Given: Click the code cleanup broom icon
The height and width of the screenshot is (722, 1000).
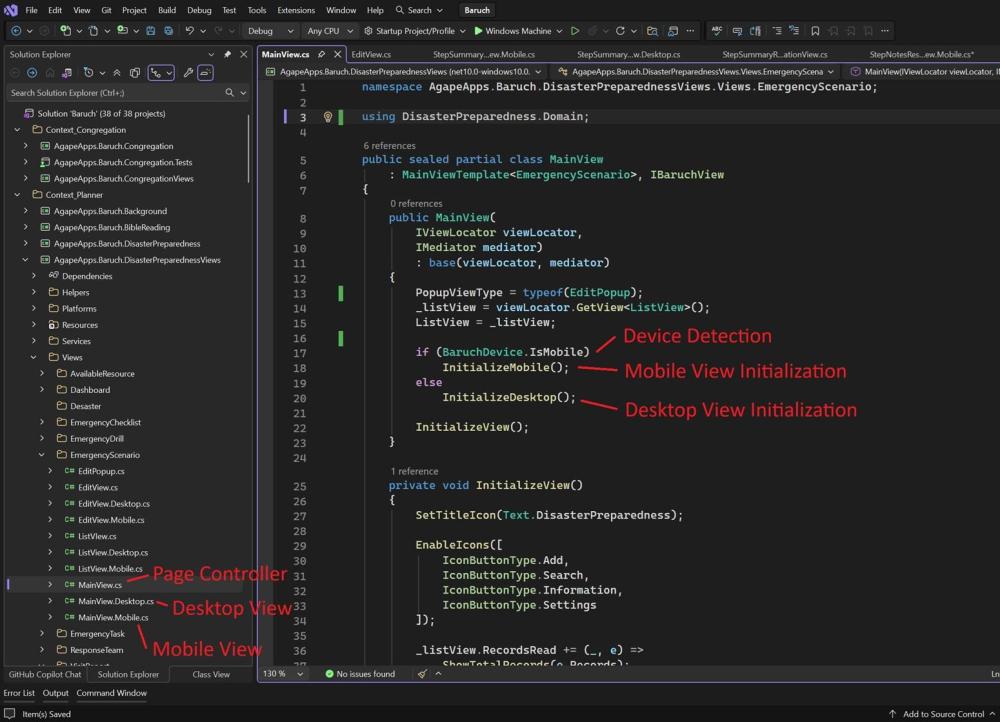Looking at the screenshot, I should pos(422,674).
